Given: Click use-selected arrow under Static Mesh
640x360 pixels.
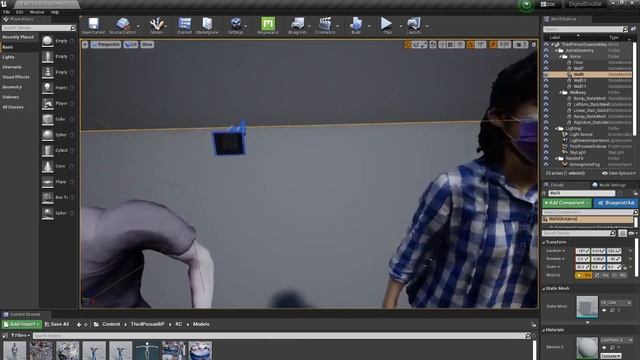Looking at the screenshot, I should [x=604, y=310].
